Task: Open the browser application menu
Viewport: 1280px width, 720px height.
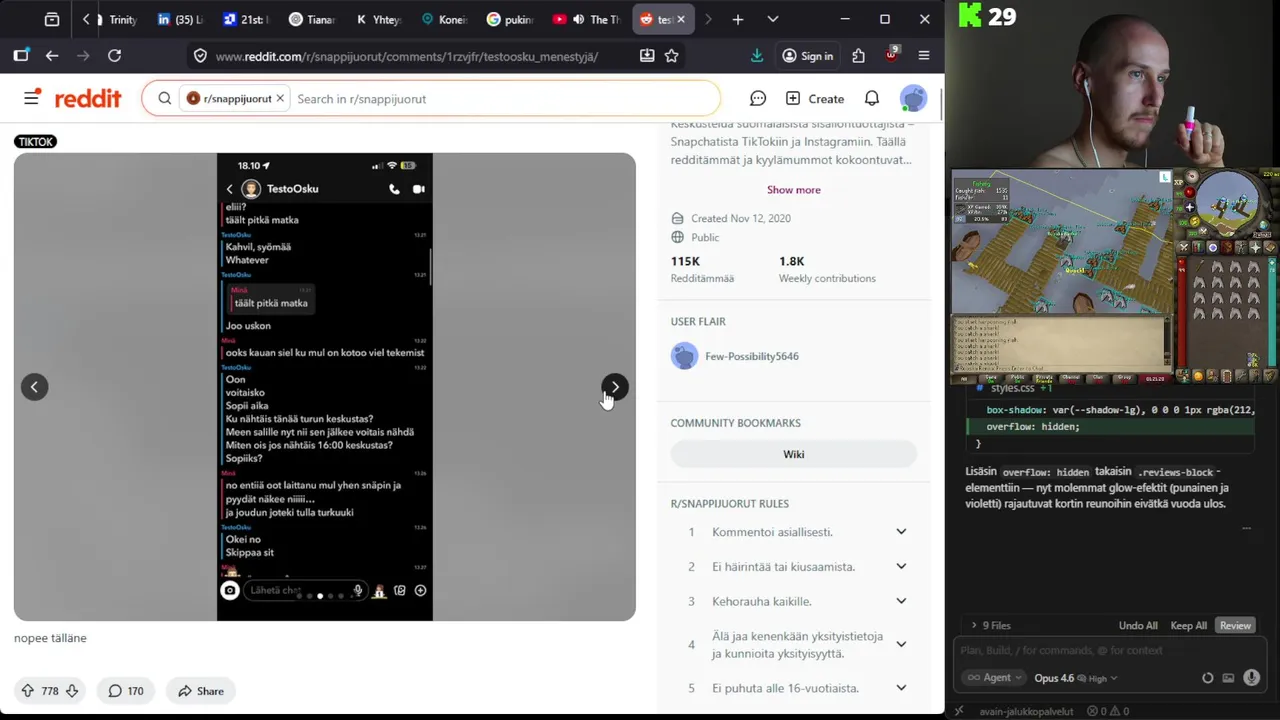Action: [924, 56]
